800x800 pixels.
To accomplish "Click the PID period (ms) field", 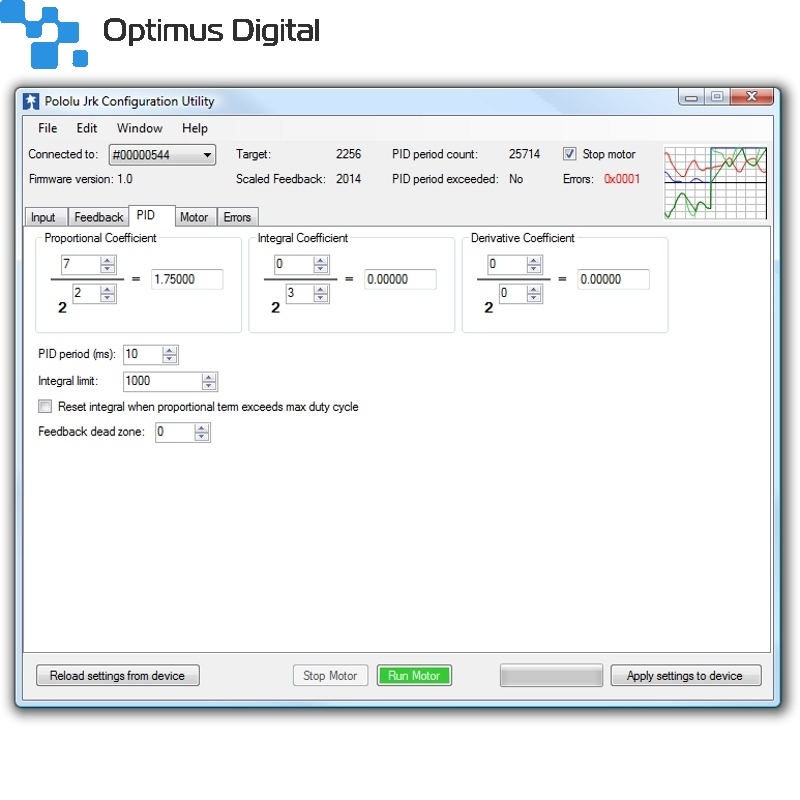I will tap(142, 354).
